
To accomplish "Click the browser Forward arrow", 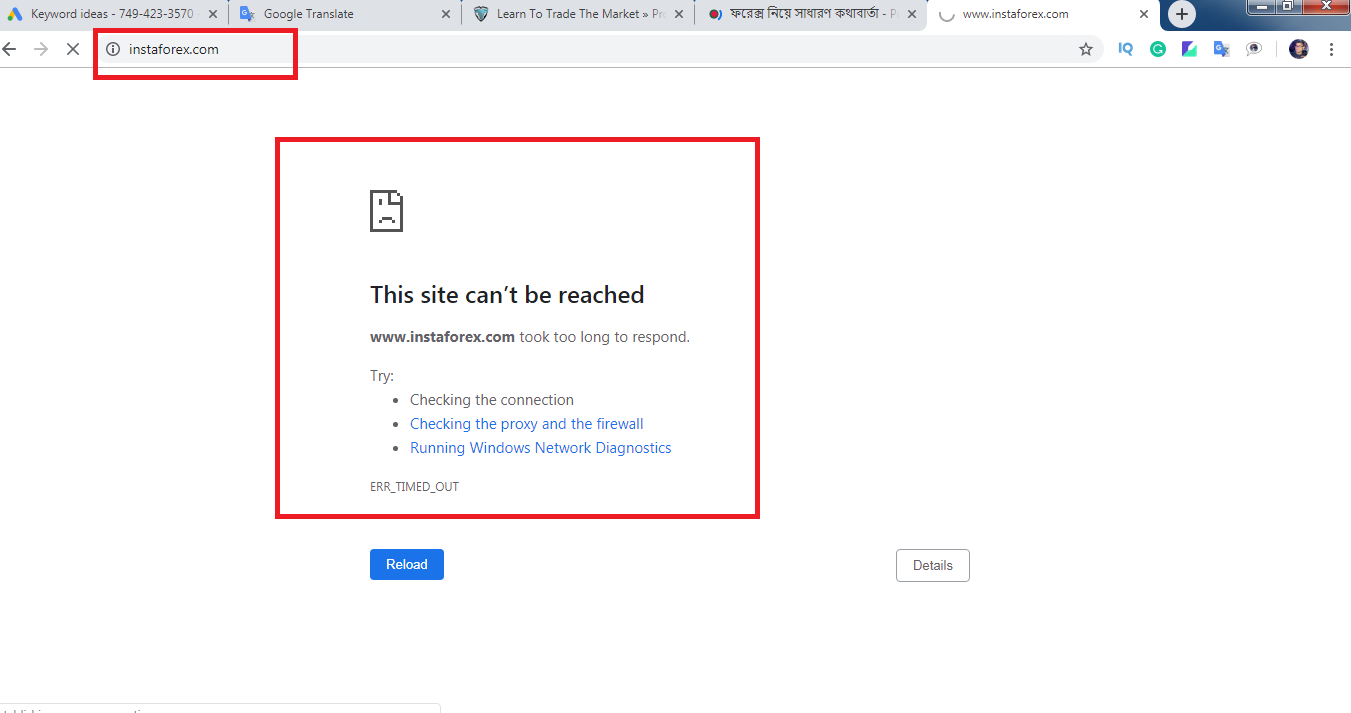I will pos(41,49).
